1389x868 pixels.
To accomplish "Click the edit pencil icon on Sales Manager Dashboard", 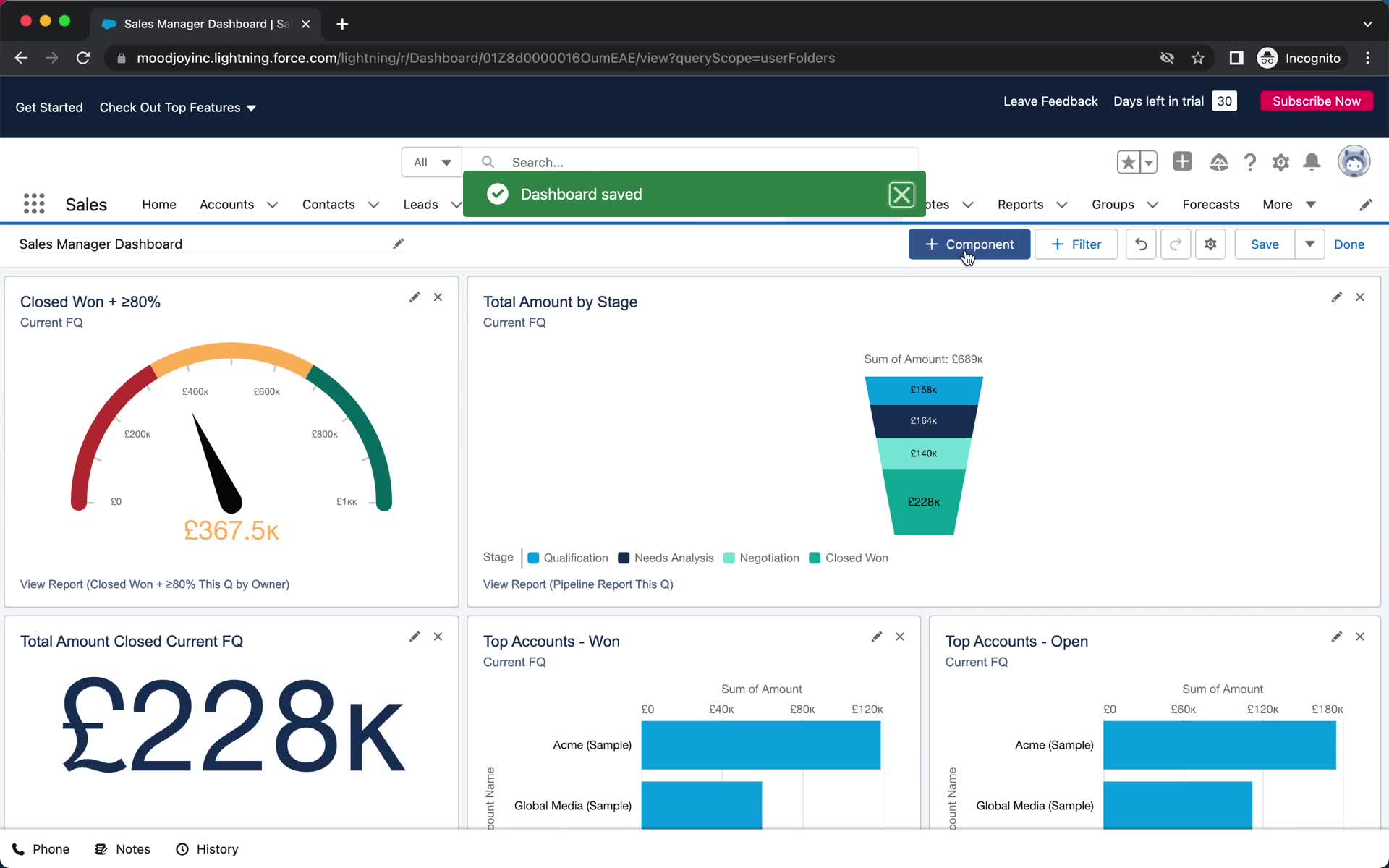I will 398,243.
